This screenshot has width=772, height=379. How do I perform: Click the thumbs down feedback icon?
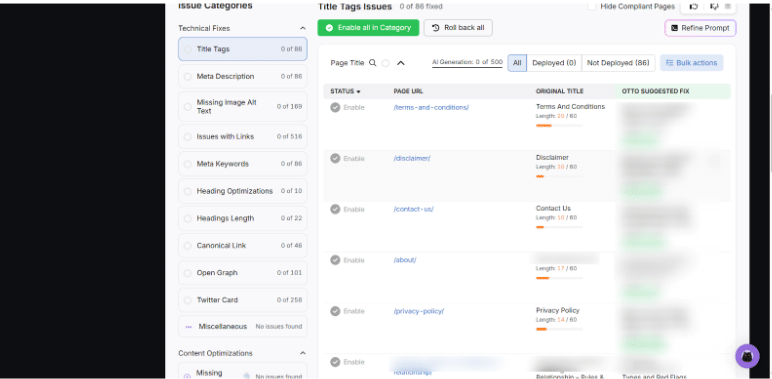tap(714, 6)
